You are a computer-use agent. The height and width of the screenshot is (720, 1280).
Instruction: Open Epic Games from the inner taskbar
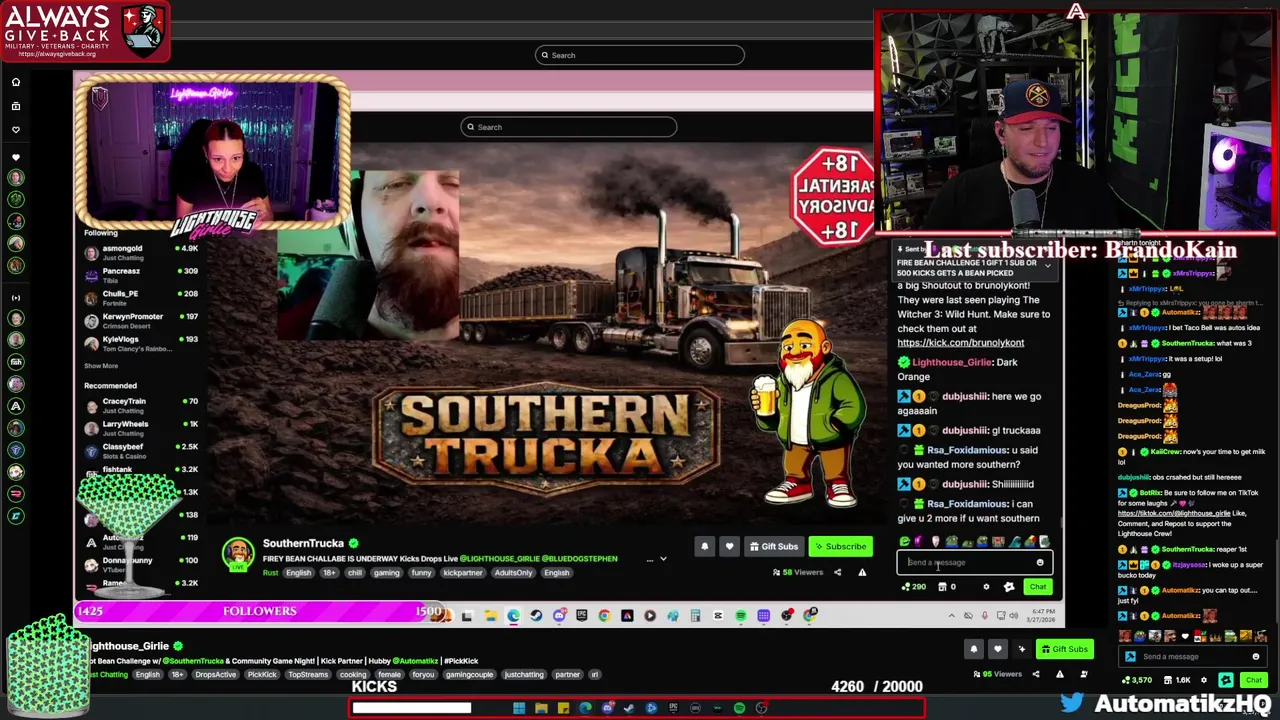click(x=581, y=615)
